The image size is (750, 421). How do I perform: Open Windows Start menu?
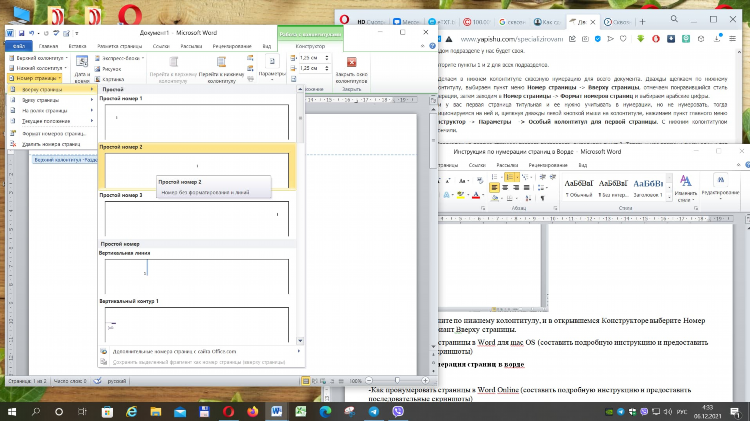coord(11,411)
